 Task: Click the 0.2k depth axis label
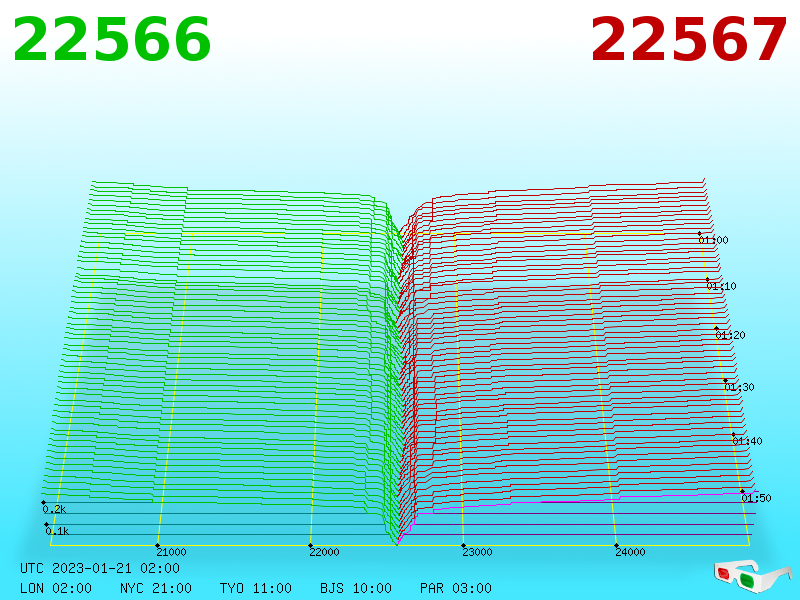coord(55,509)
